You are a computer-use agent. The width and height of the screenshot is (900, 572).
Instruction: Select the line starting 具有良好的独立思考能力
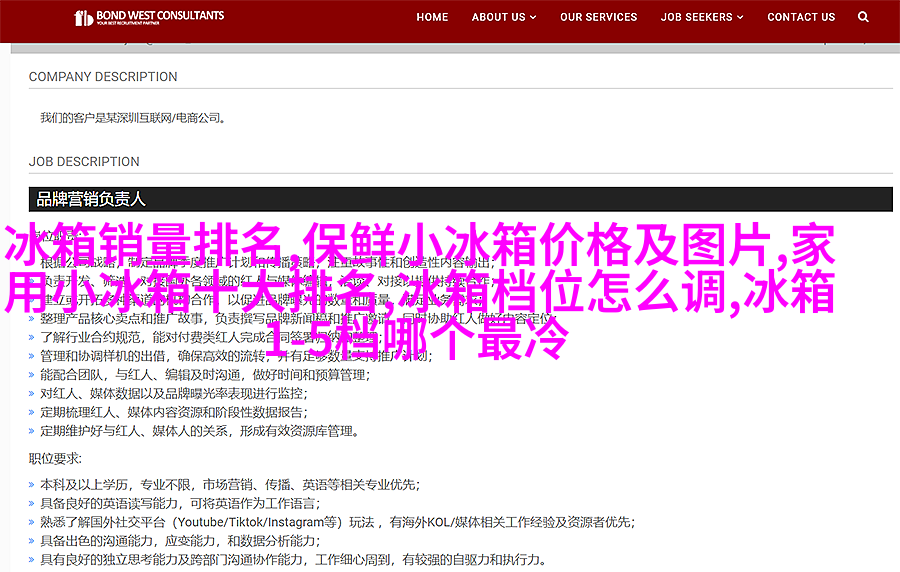293,559
